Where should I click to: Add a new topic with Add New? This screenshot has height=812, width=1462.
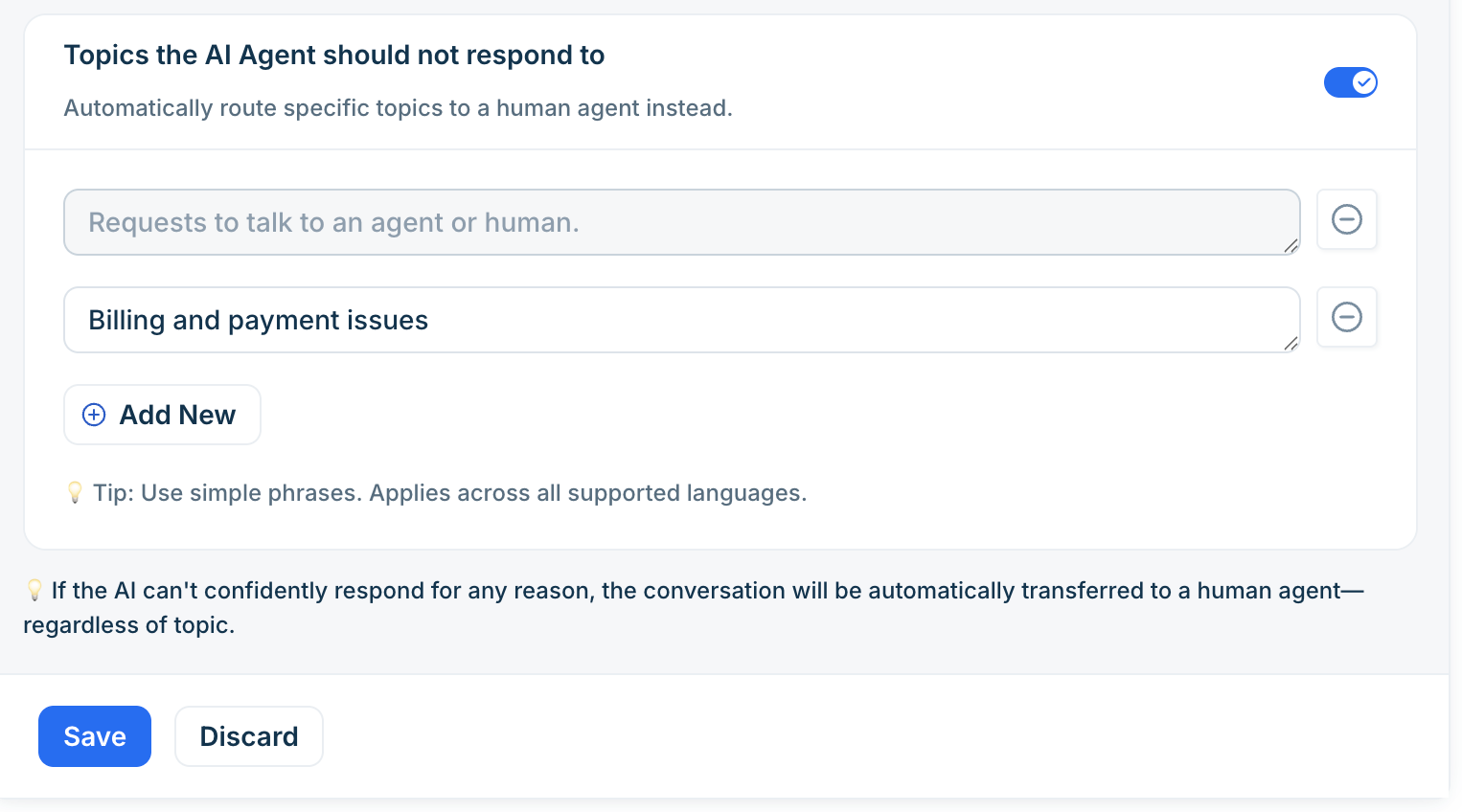(x=162, y=415)
